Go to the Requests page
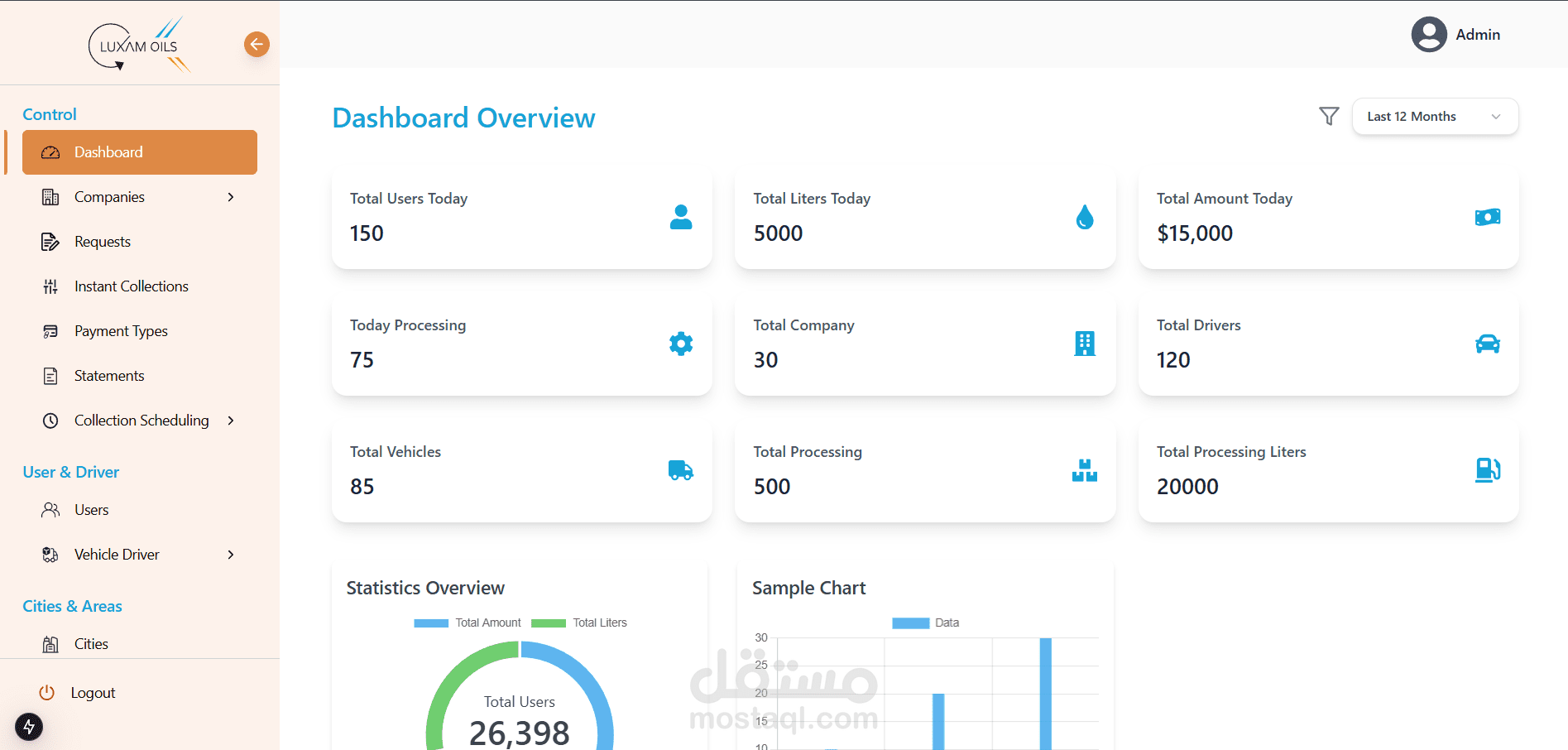The image size is (1568, 750). click(x=140, y=242)
